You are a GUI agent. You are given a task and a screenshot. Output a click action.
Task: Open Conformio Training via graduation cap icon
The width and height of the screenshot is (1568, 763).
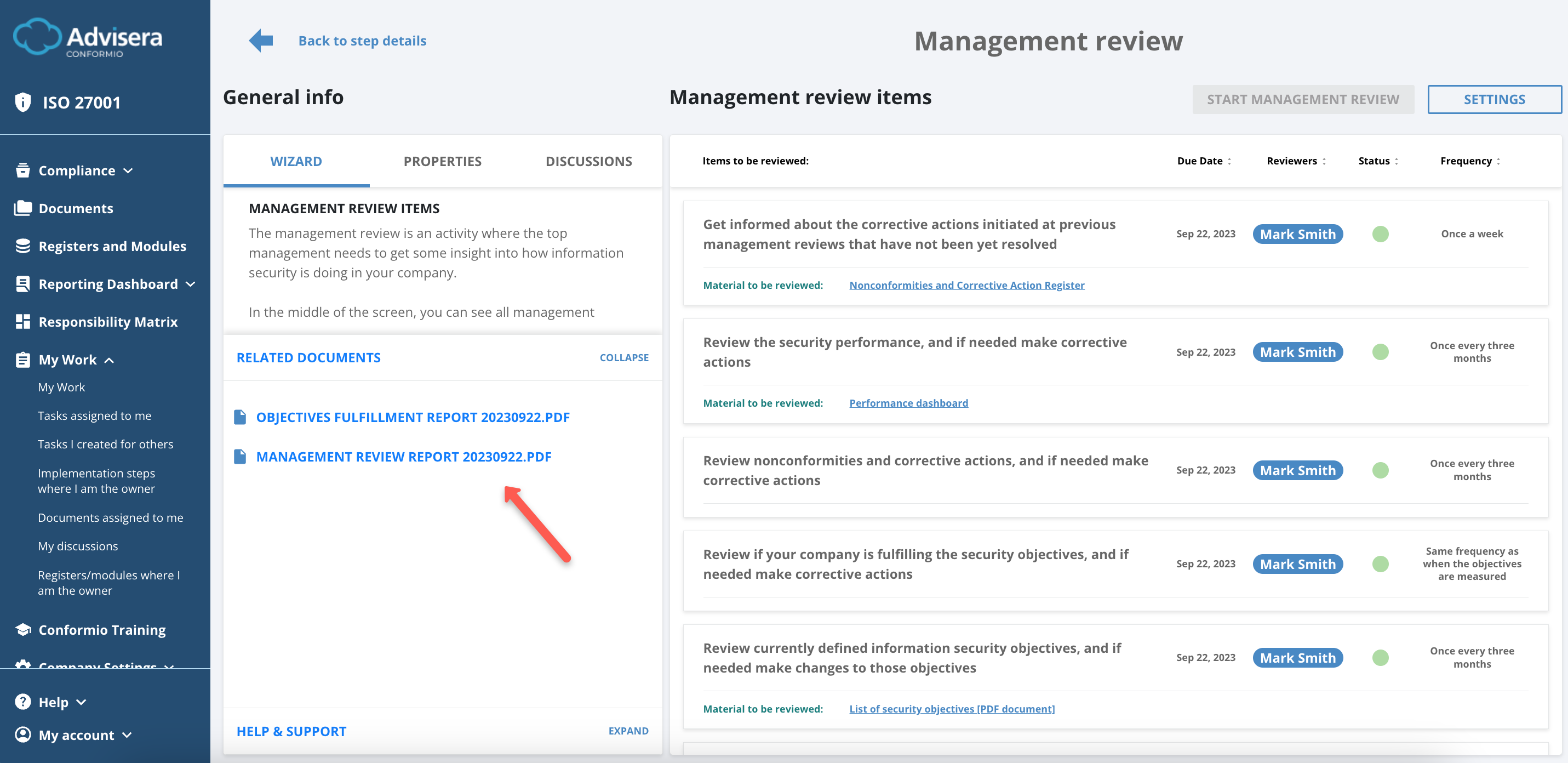pos(22,629)
